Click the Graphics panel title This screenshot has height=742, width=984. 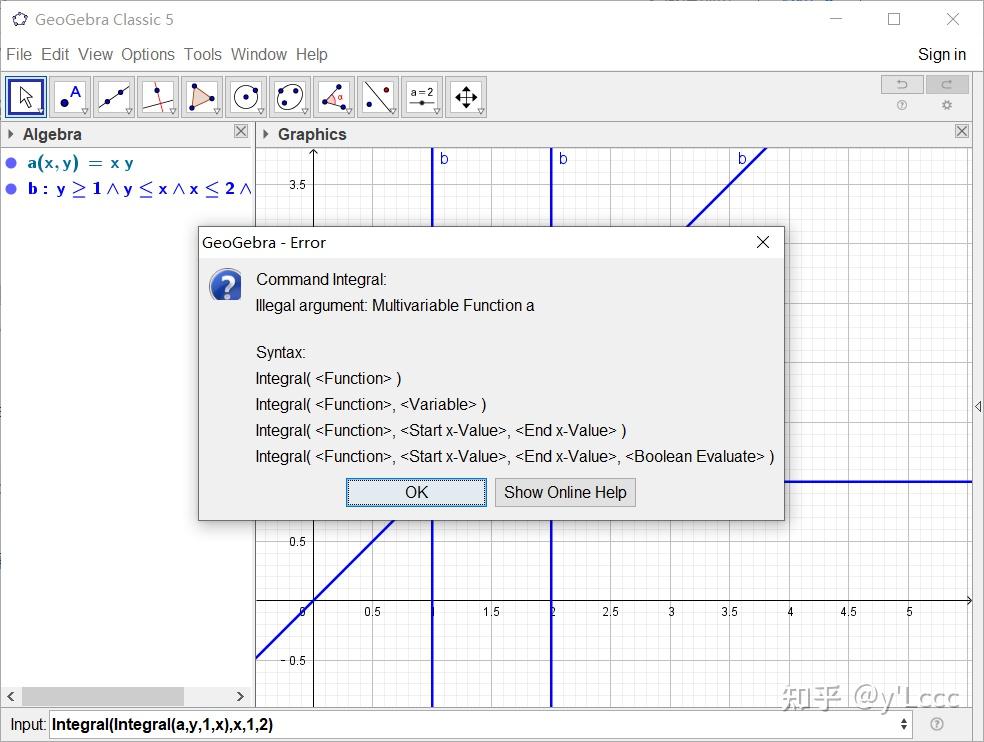pyautogui.click(x=312, y=134)
